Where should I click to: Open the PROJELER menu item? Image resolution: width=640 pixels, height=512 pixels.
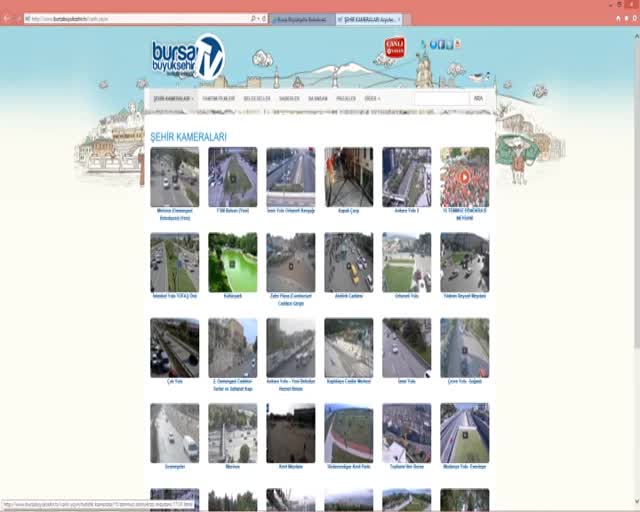click(346, 99)
